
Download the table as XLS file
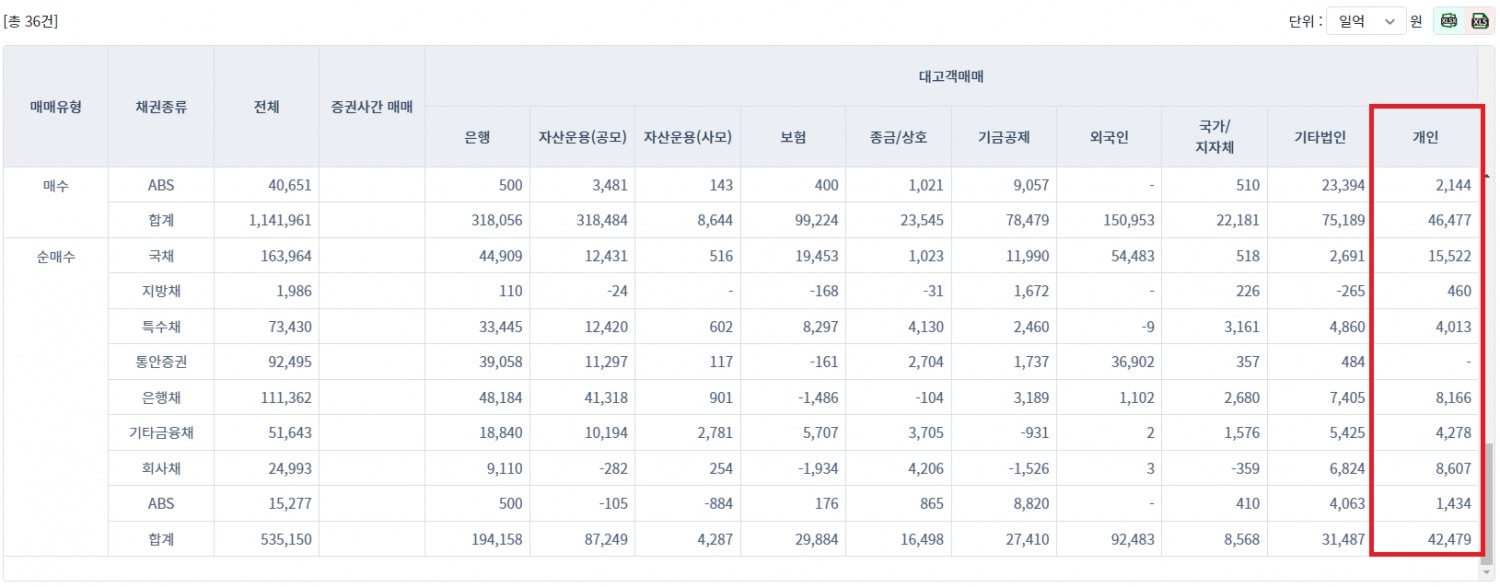(x=1479, y=21)
